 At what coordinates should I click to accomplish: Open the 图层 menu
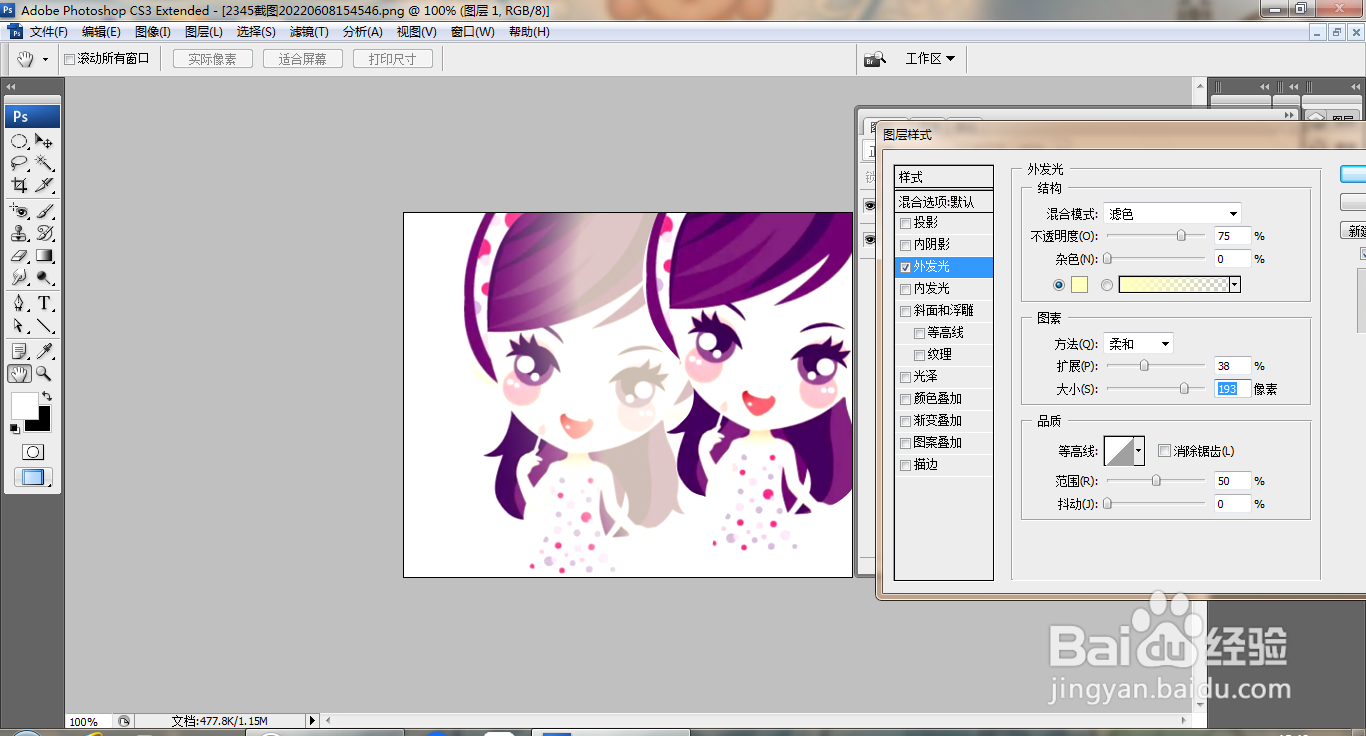coord(204,32)
